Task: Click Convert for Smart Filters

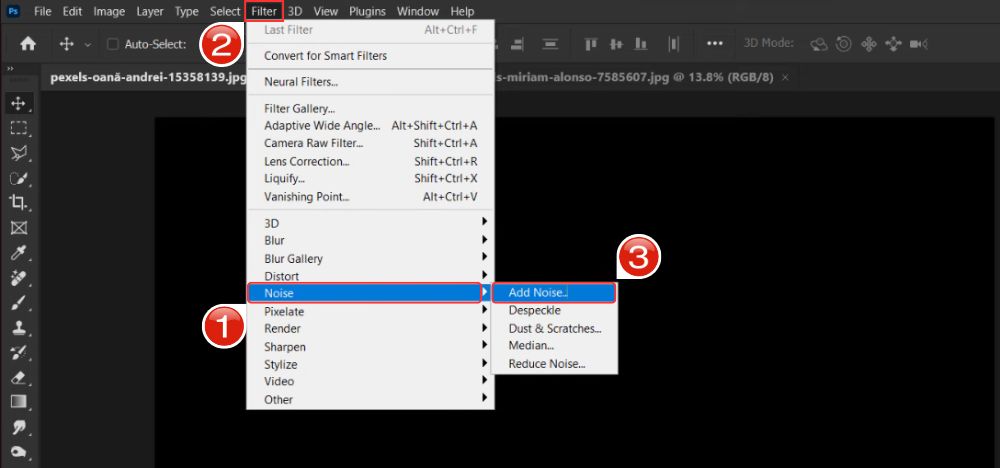Action: pyautogui.click(x=325, y=56)
